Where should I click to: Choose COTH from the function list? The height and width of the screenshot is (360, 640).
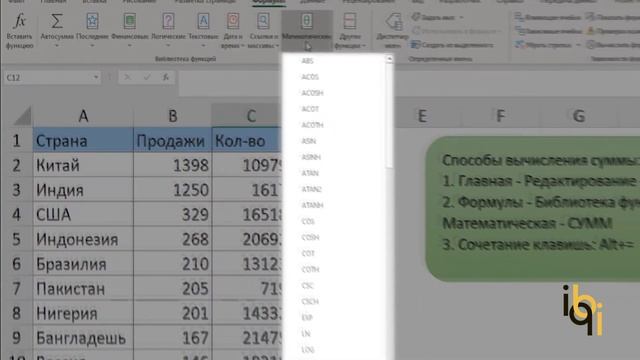(x=310, y=269)
